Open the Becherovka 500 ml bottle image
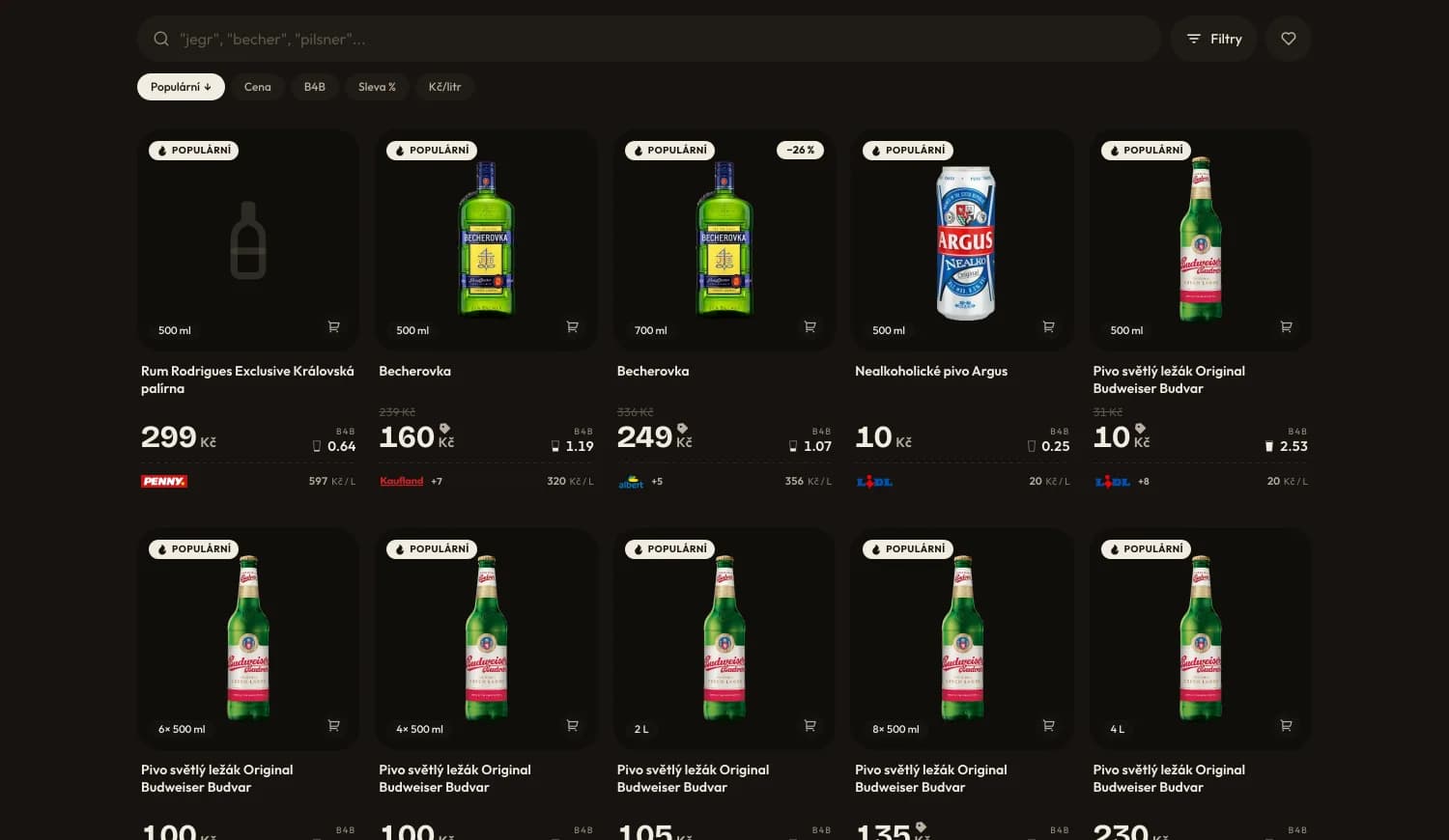Image resolution: width=1449 pixels, height=840 pixels. [x=486, y=238]
